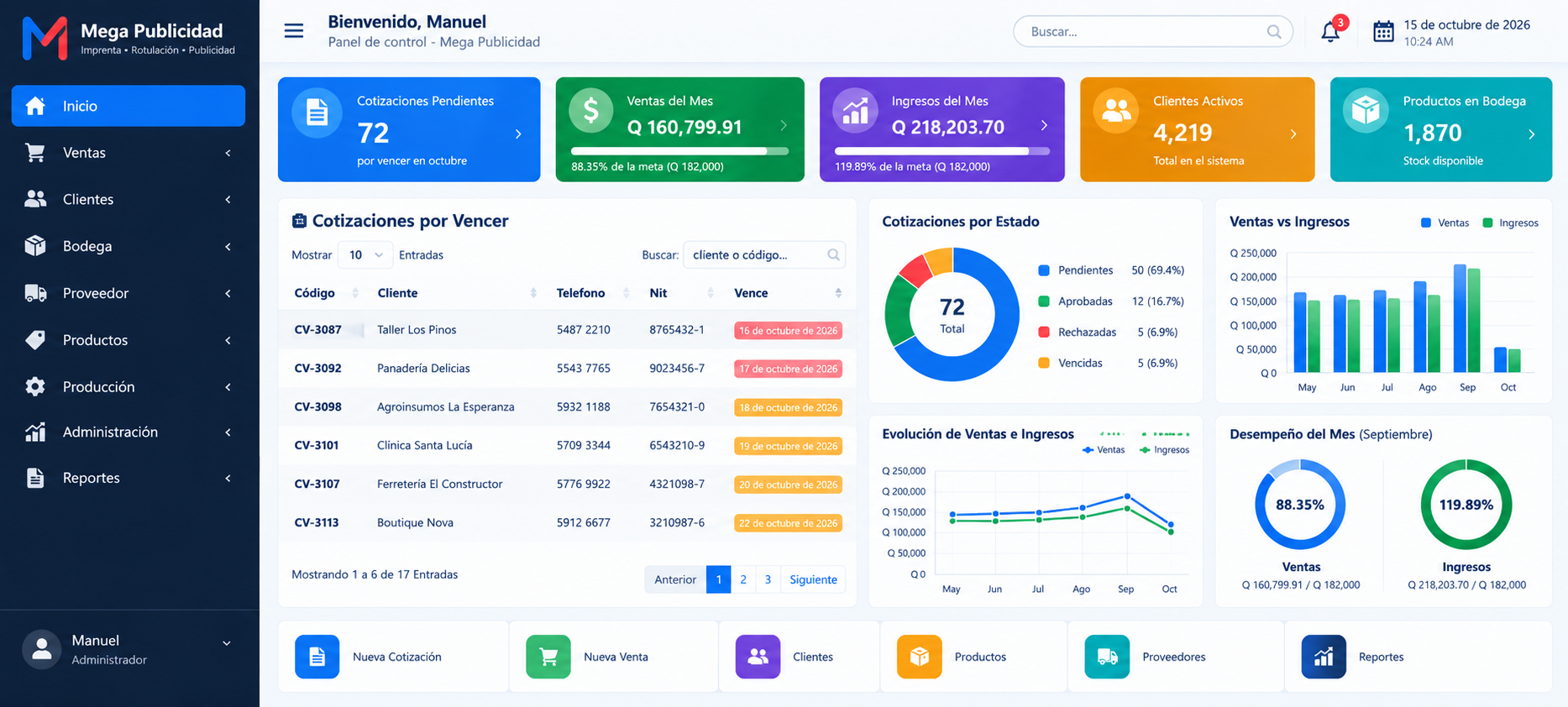Toggle the hamburger menu icon
The image size is (1568, 707).
(x=294, y=31)
